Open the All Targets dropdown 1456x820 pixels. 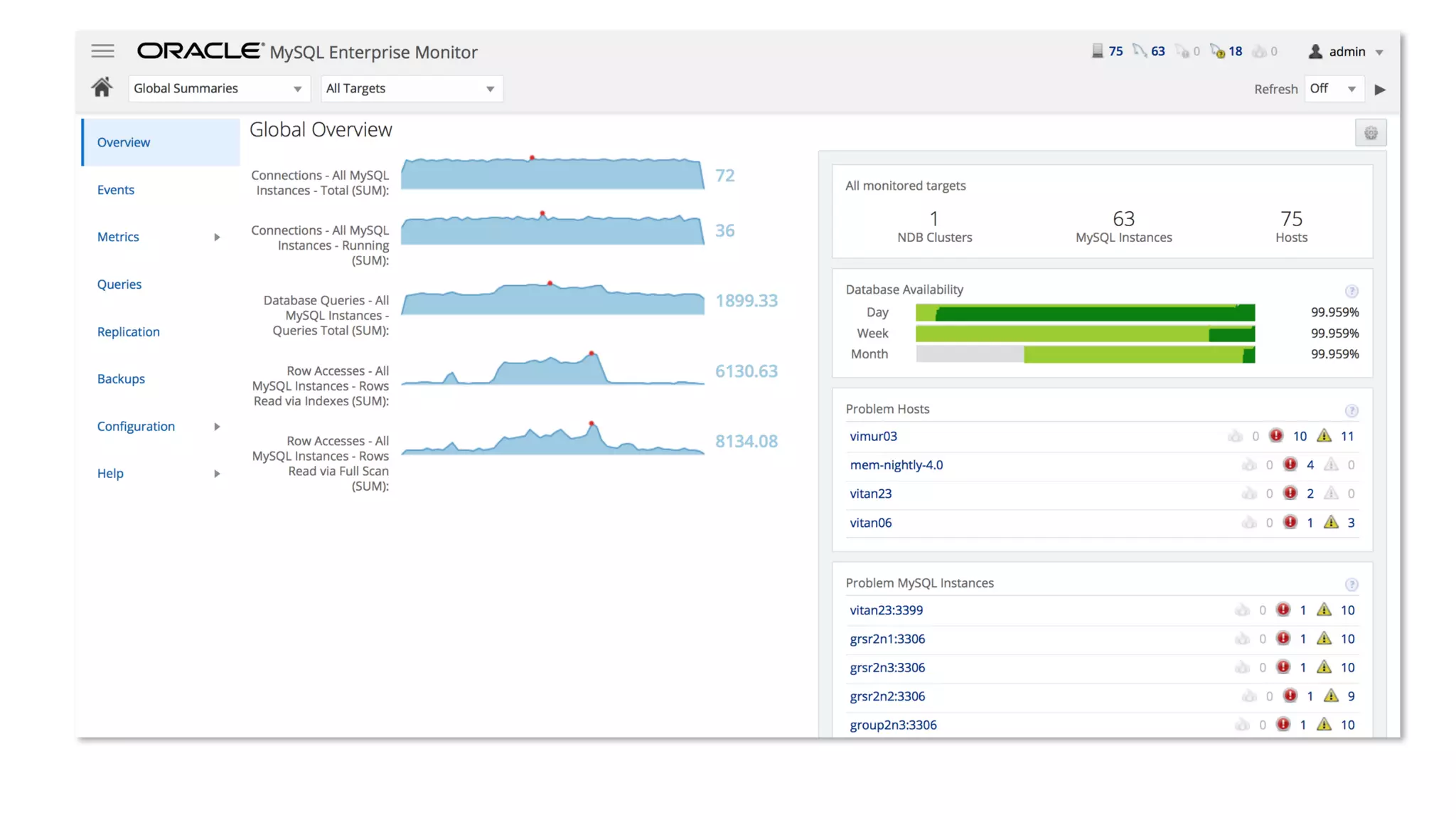(x=411, y=89)
